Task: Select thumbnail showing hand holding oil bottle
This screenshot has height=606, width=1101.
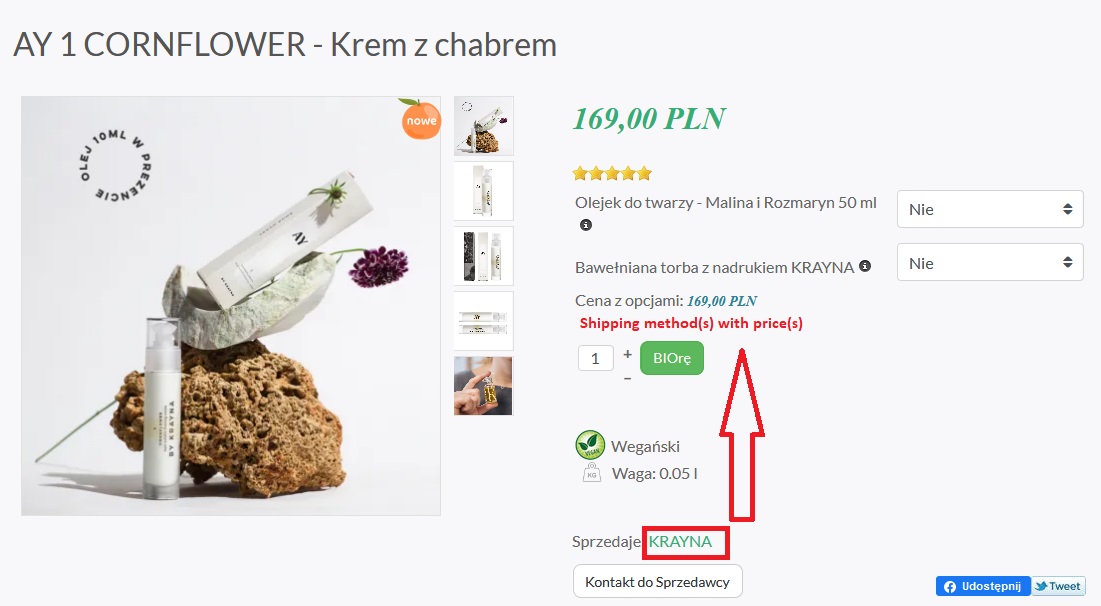Action: click(x=484, y=386)
